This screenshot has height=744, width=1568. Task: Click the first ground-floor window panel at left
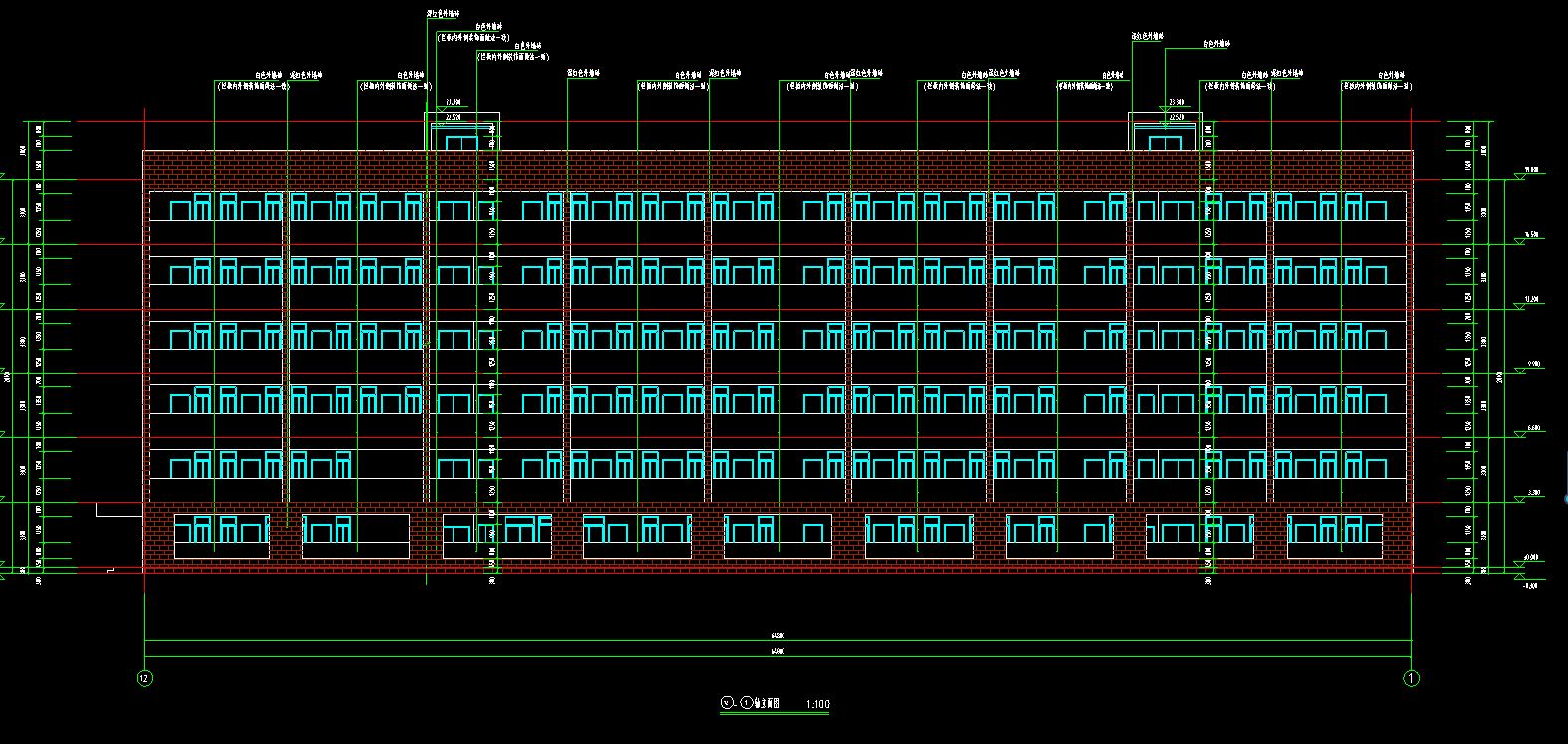[222, 536]
